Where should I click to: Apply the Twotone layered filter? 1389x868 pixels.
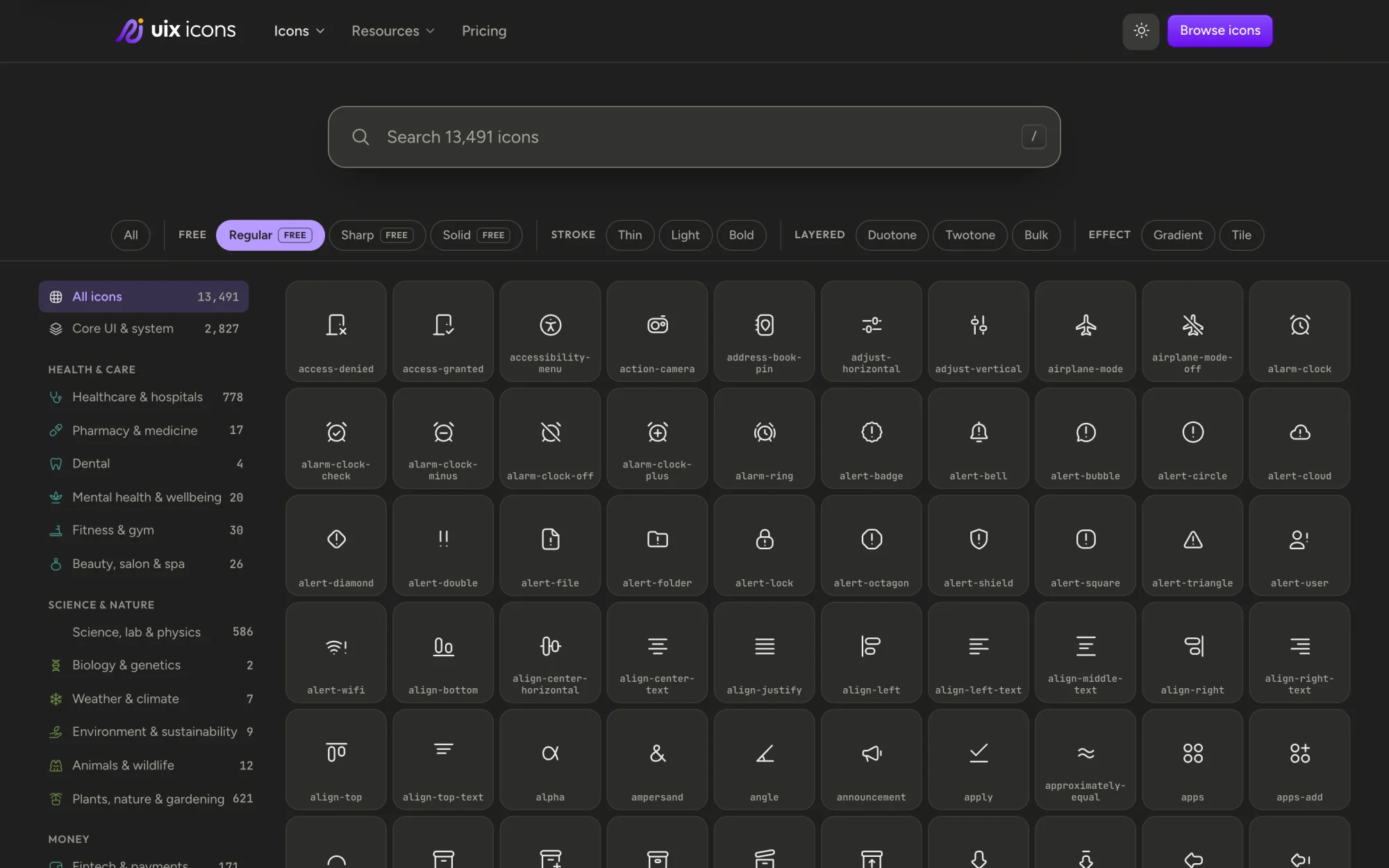[970, 235]
